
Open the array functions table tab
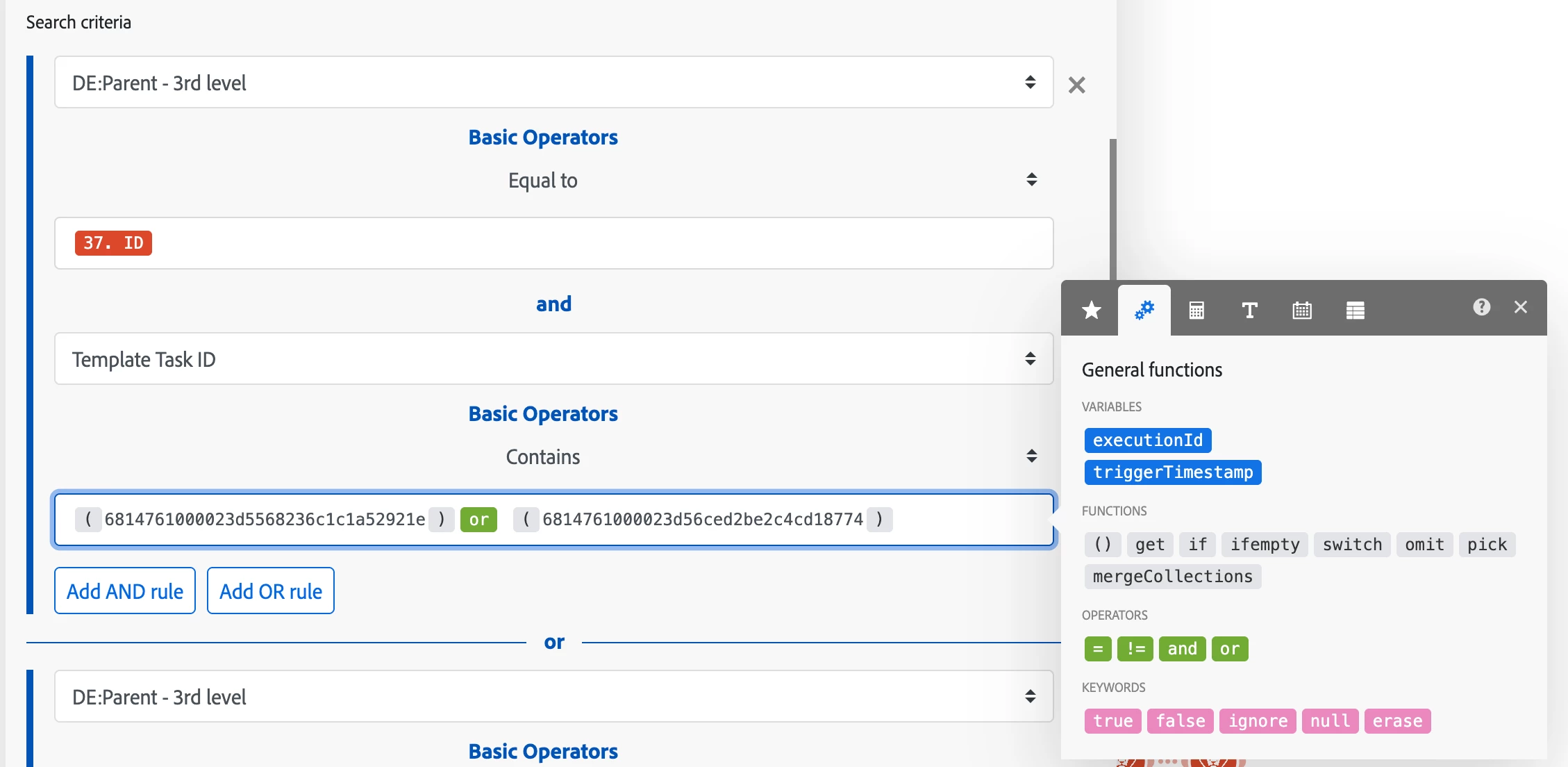click(x=1355, y=310)
